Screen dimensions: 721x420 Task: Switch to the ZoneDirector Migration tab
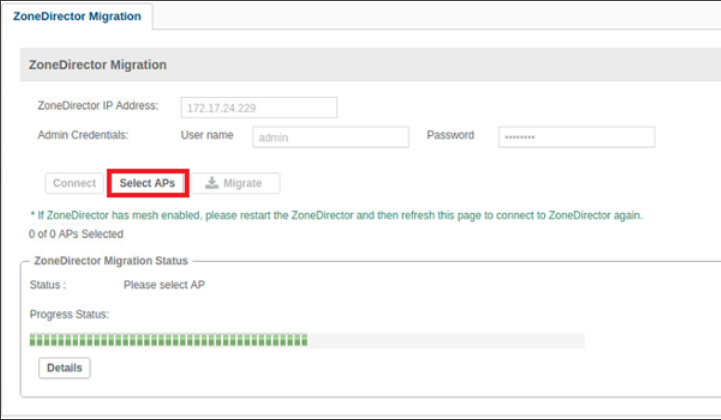click(x=76, y=16)
